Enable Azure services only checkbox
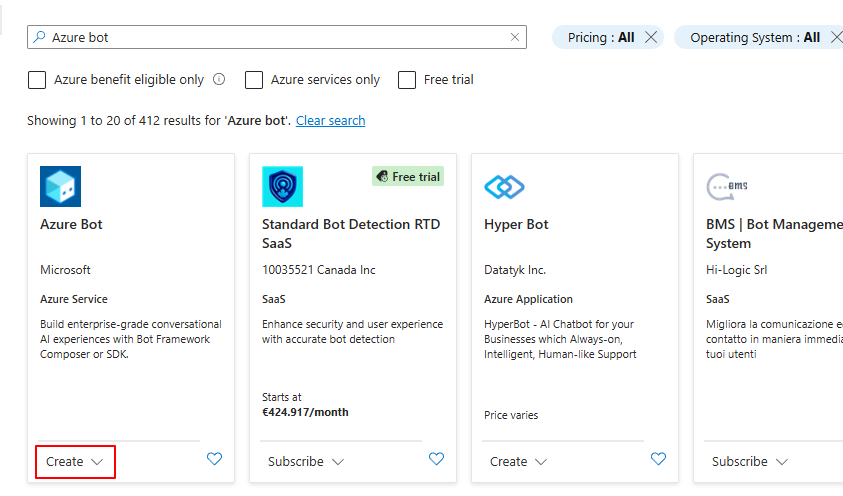The image size is (843, 496). pyautogui.click(x=254, y=80)
